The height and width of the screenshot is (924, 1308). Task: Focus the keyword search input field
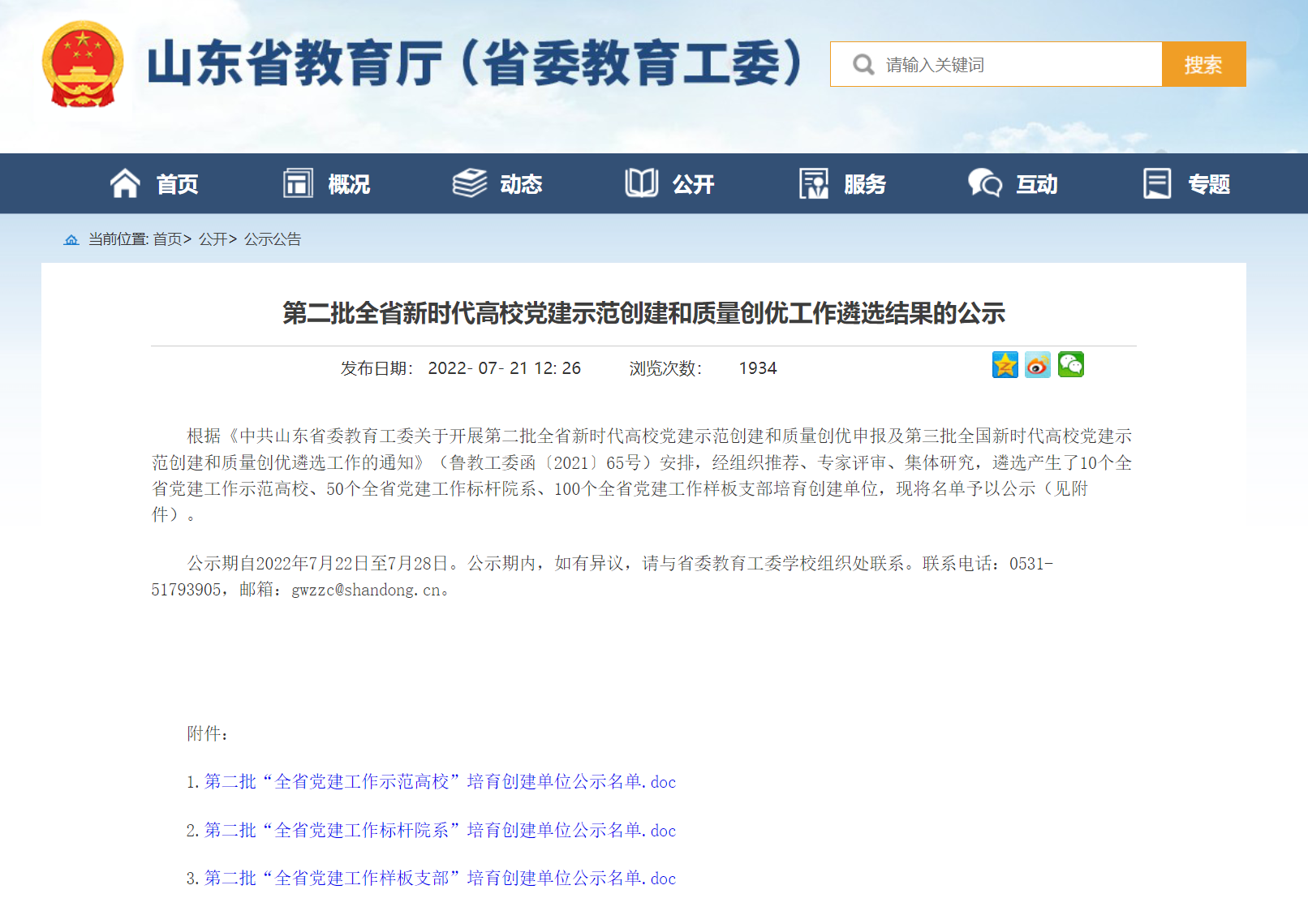pos(1014,65)
